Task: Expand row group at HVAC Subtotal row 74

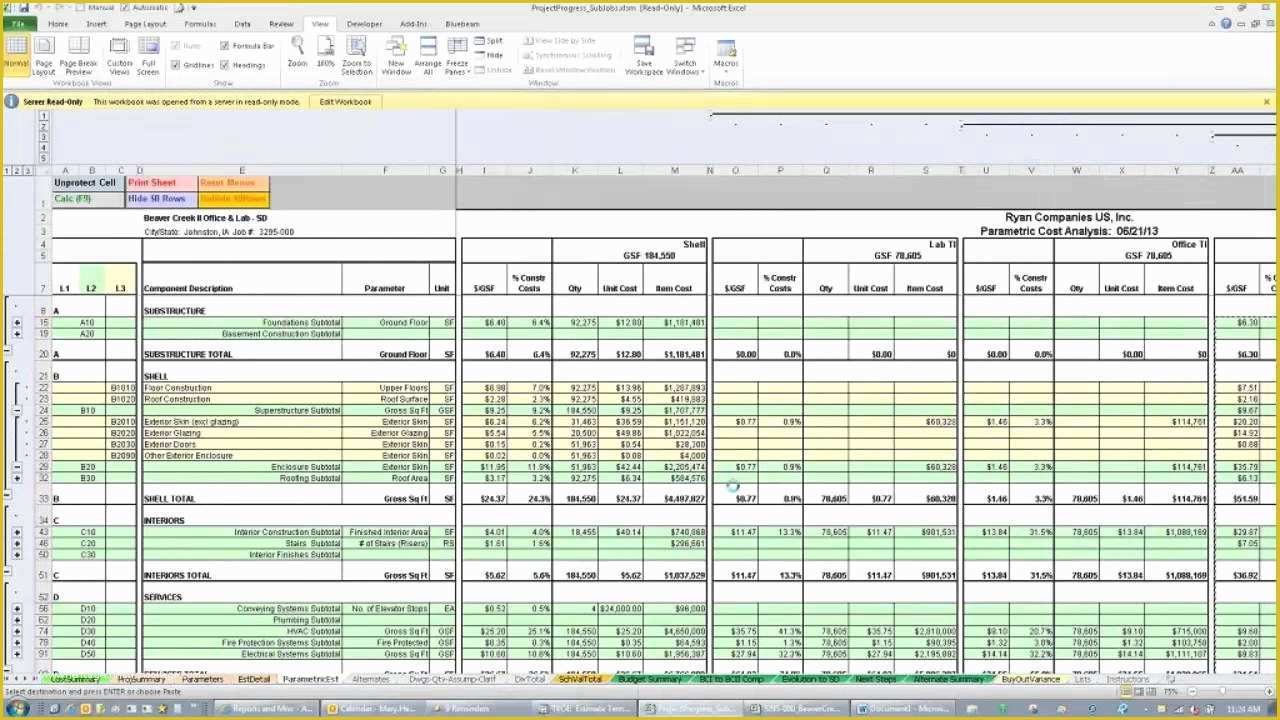Action: tap(17, 632)
